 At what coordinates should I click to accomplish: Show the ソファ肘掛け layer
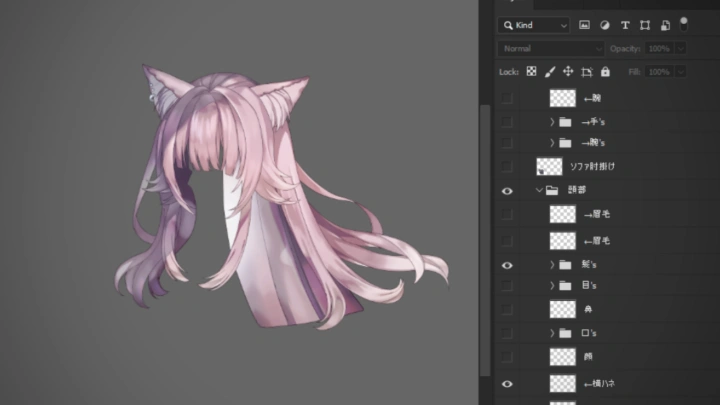507,166
